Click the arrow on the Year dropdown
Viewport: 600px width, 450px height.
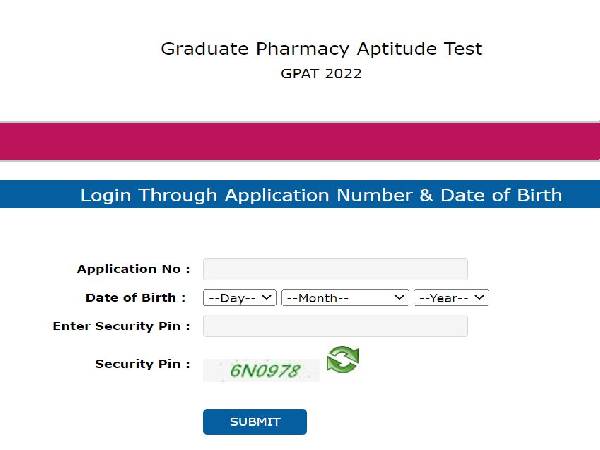[x=480, y=298]
